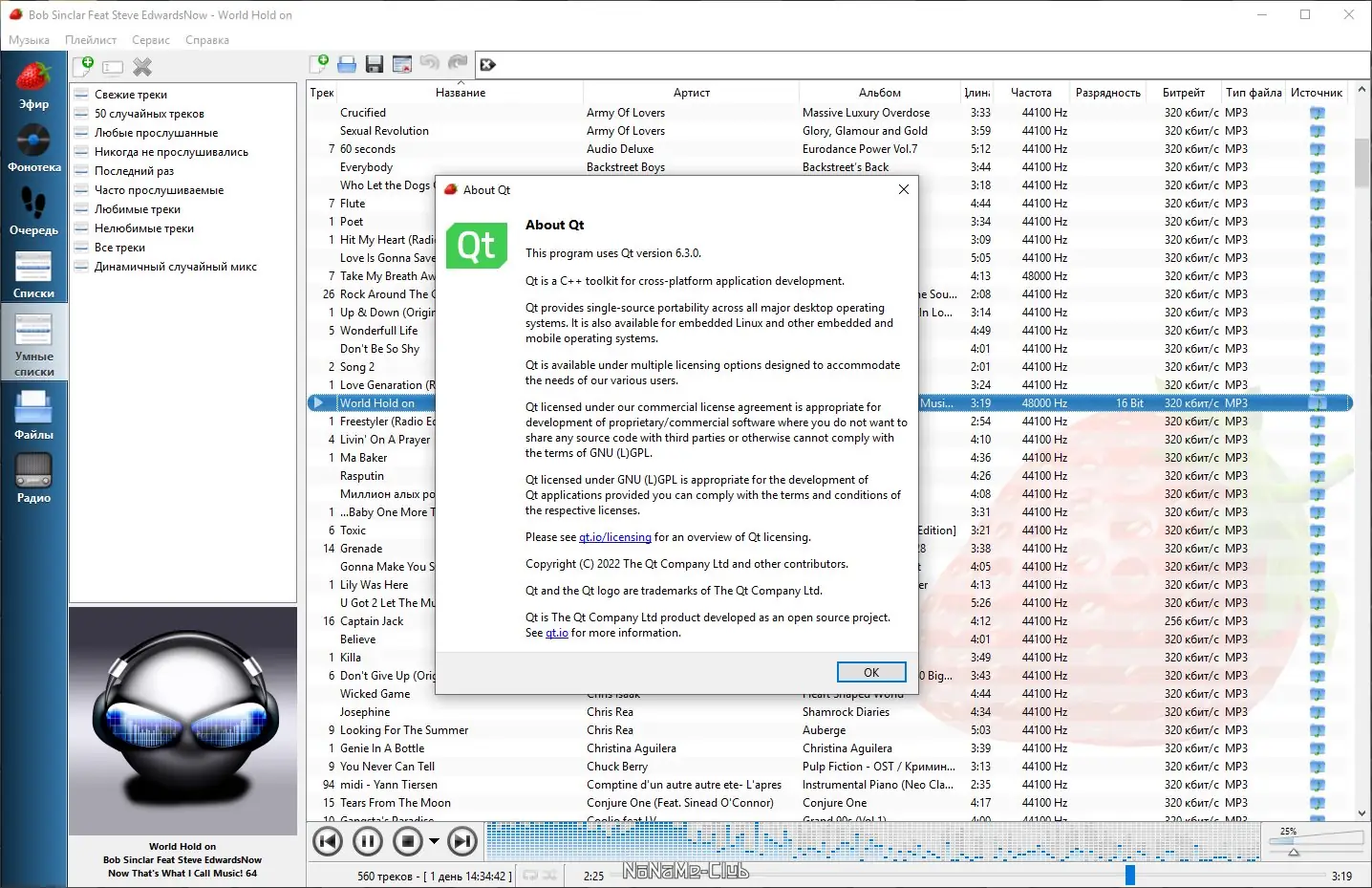The image size is (1372, 888).
Task: Sort playlist by the Название column
Action: [461, 93]
